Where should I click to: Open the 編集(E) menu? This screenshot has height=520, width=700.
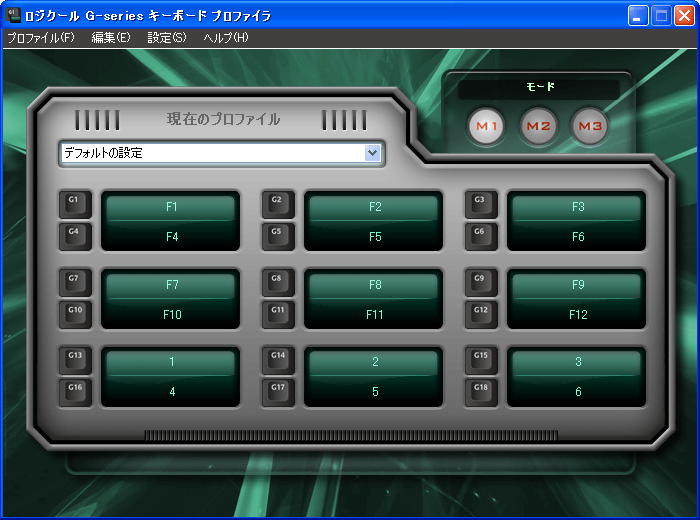tap(111, 38)
